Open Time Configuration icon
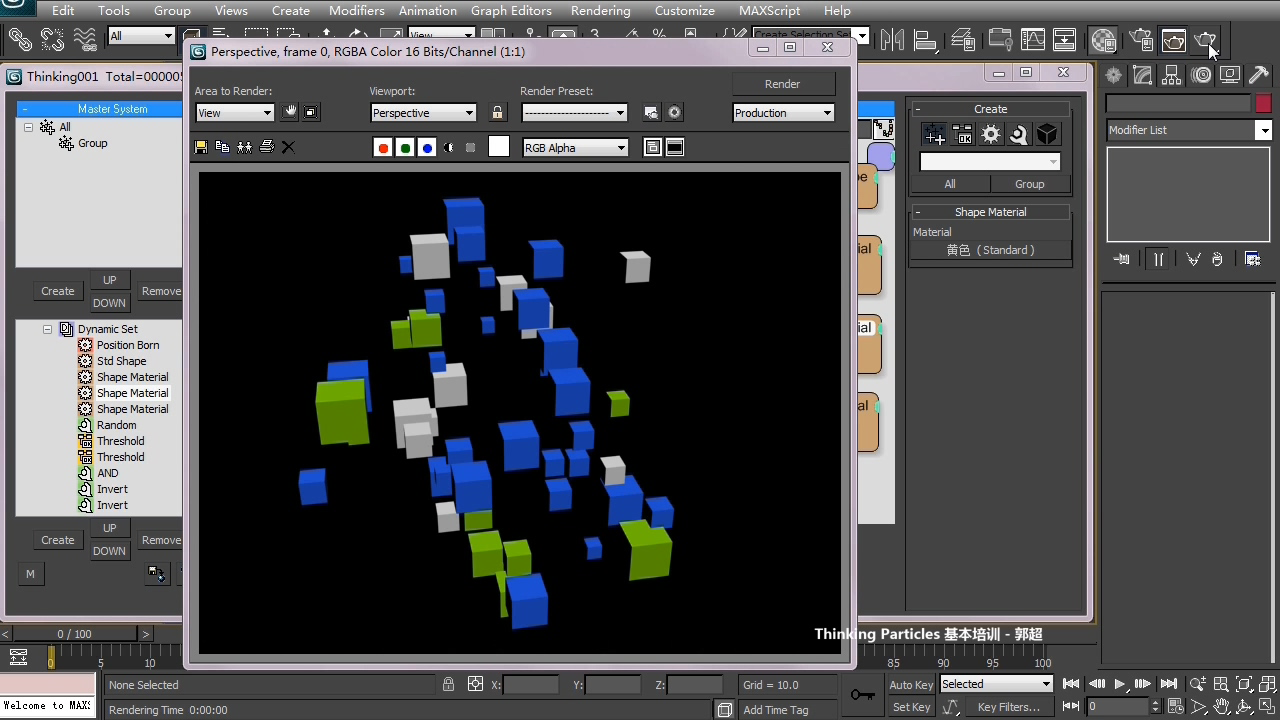Viewport: 1280px width, 720px height. 1174,707
